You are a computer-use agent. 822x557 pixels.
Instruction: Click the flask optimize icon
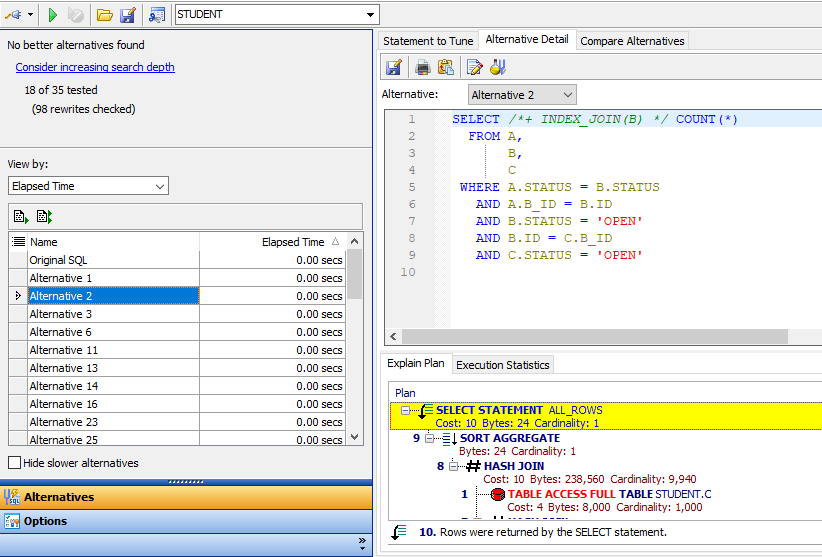coord(497,67)
